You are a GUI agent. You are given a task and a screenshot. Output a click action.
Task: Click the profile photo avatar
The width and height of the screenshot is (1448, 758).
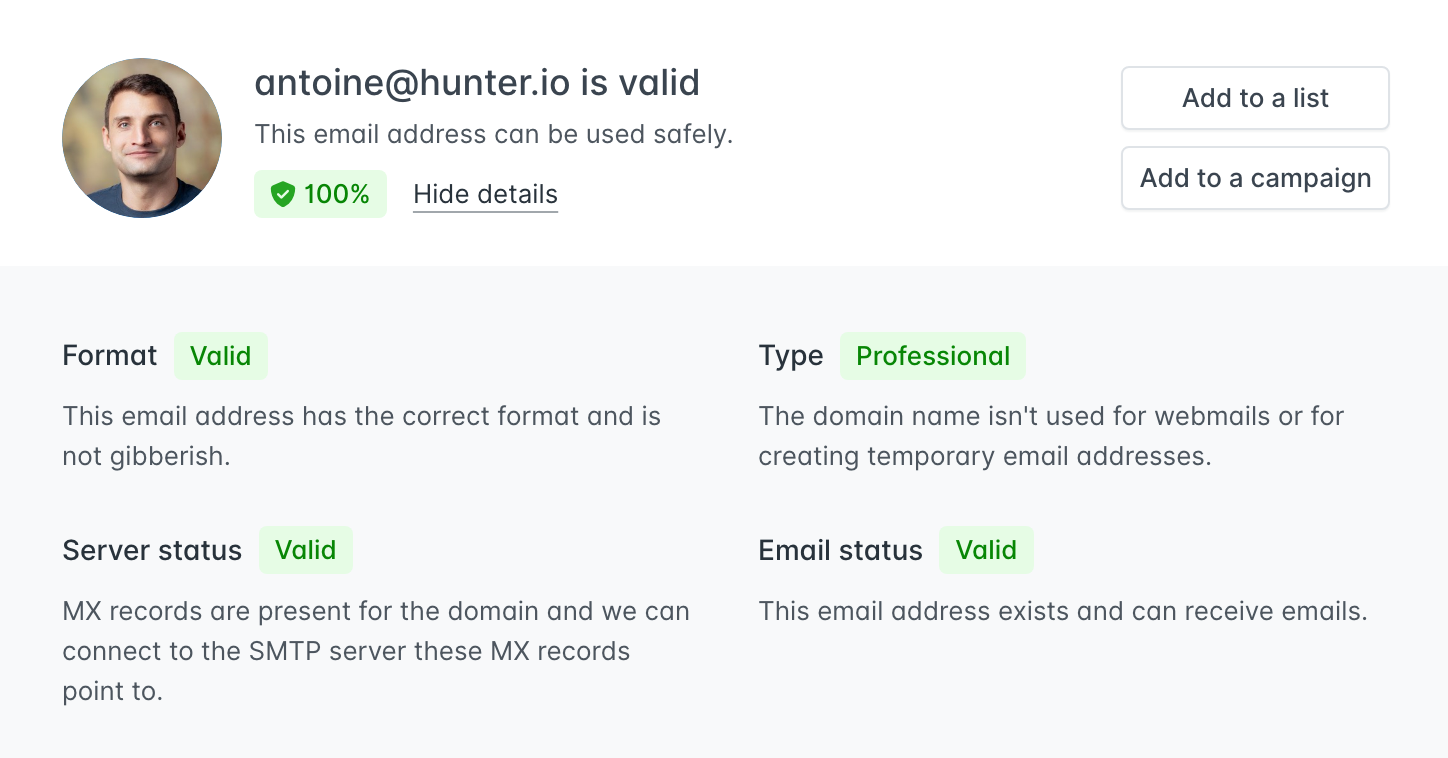pos(142,138)
